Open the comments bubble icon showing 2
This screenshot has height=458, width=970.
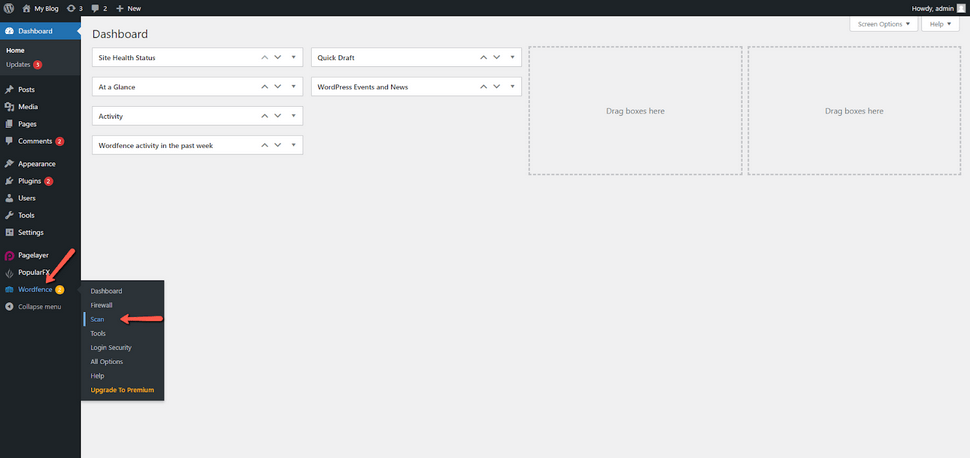[x=95, y=9]
